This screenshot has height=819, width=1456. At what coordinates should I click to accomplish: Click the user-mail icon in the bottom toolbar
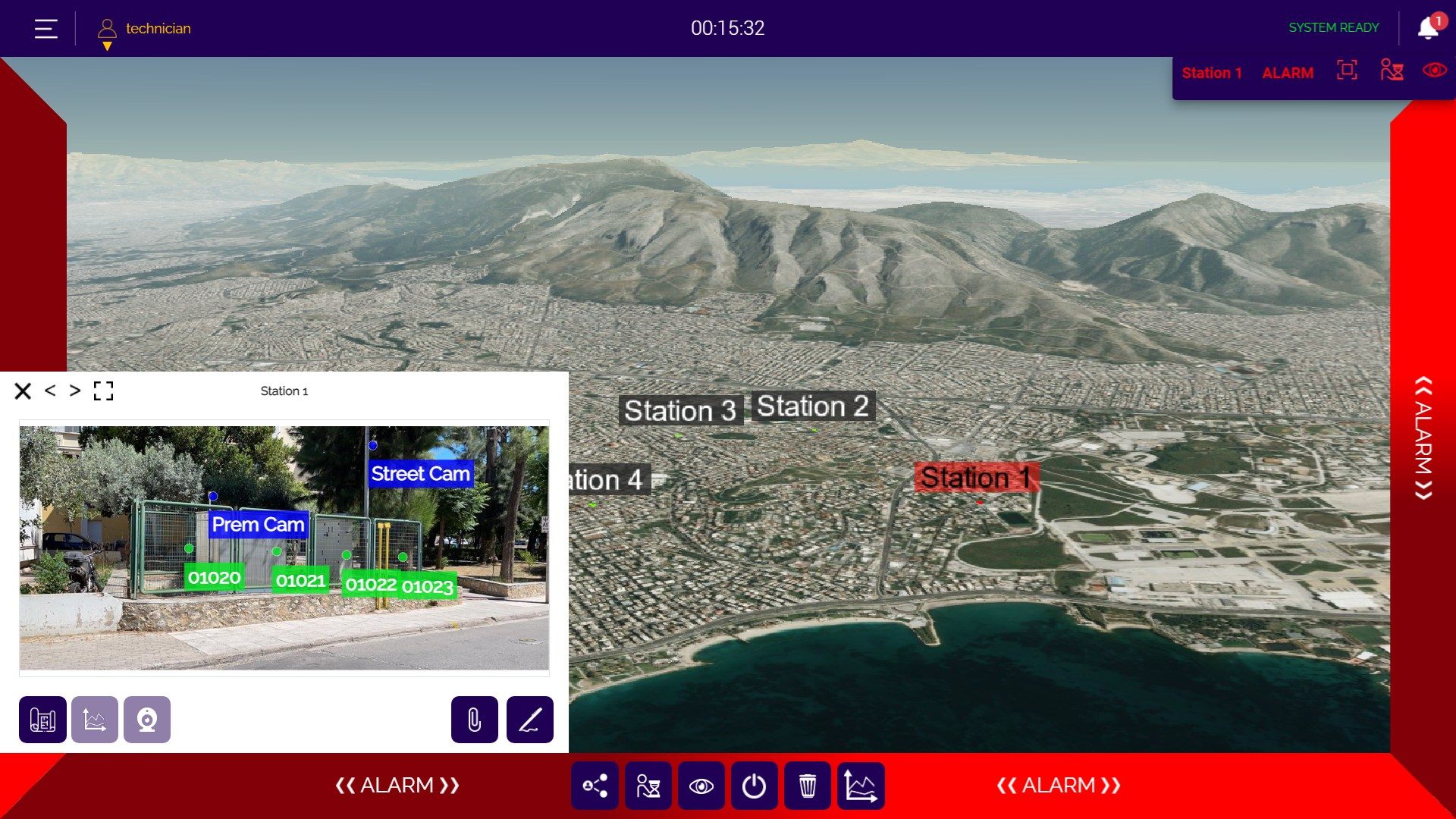pyautogui.click(x=648, y=786)
